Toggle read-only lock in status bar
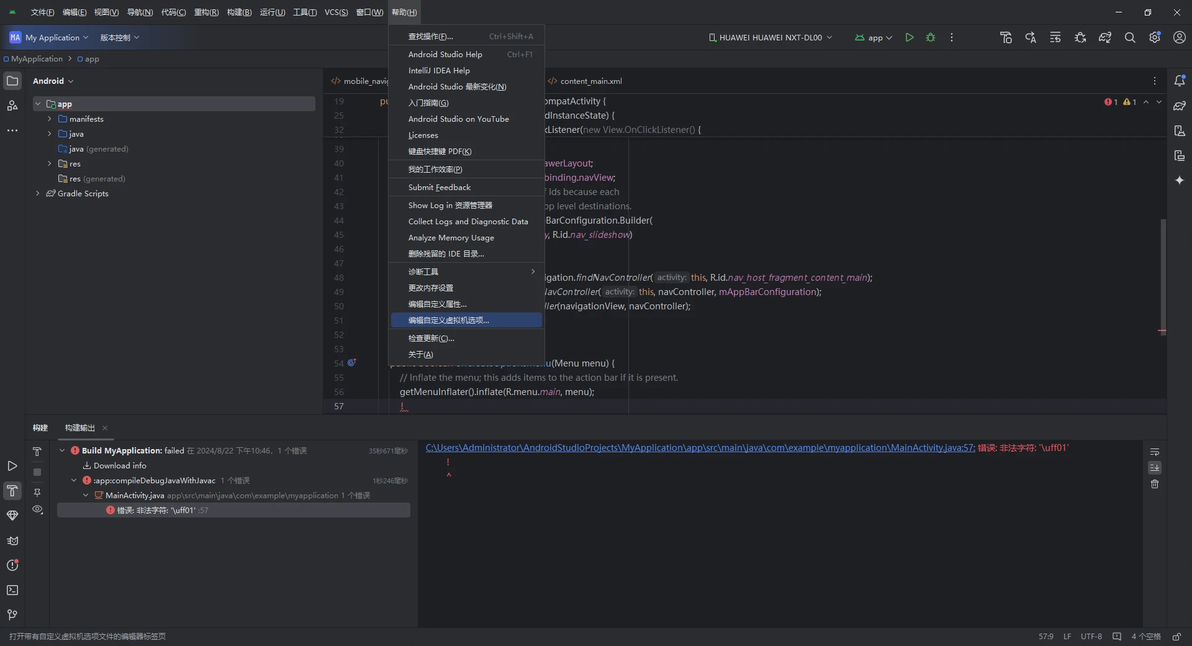 (1177, 636)
